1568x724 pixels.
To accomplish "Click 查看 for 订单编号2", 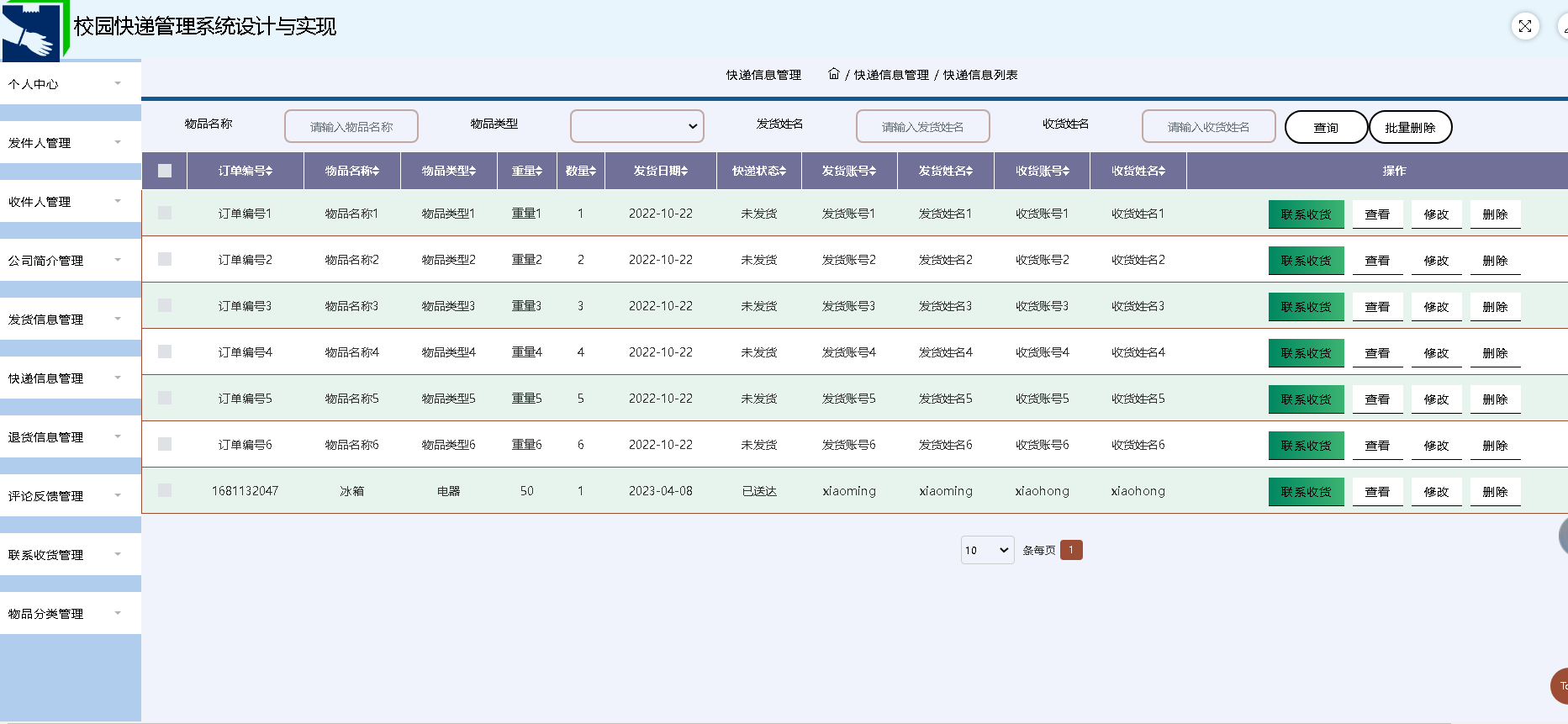I will (1377, 261).
